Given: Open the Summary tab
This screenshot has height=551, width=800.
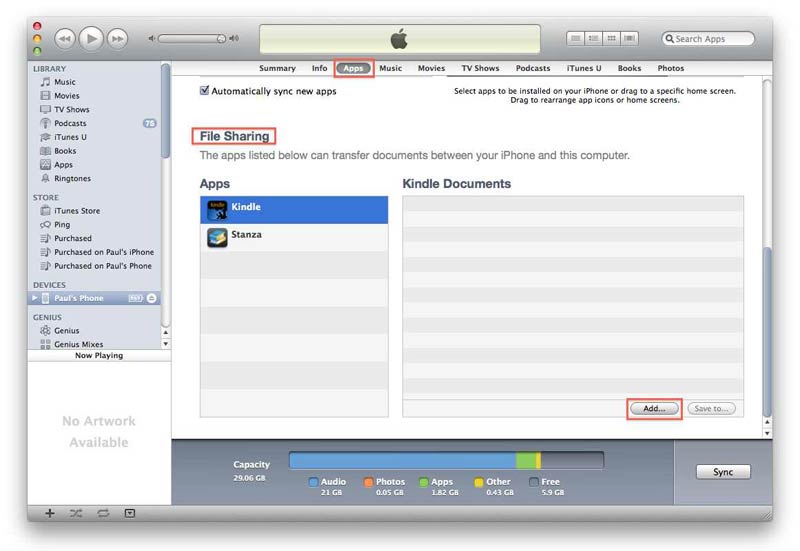Looking at the screenshot, I should (277, 68).
